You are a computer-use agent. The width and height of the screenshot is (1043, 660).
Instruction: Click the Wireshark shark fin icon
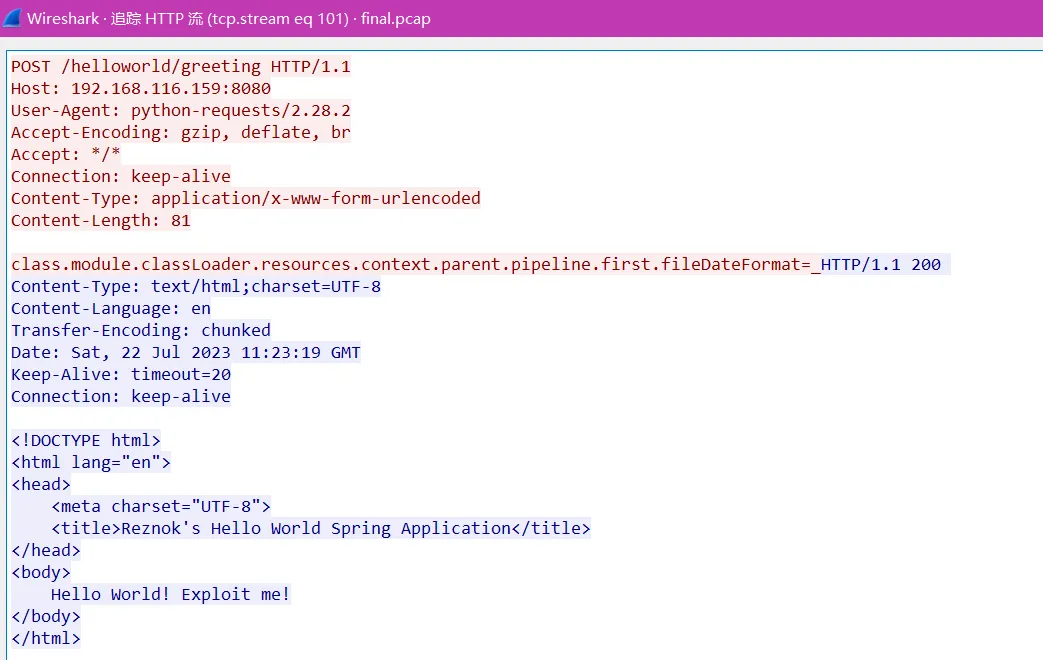(x=12, y=18)
